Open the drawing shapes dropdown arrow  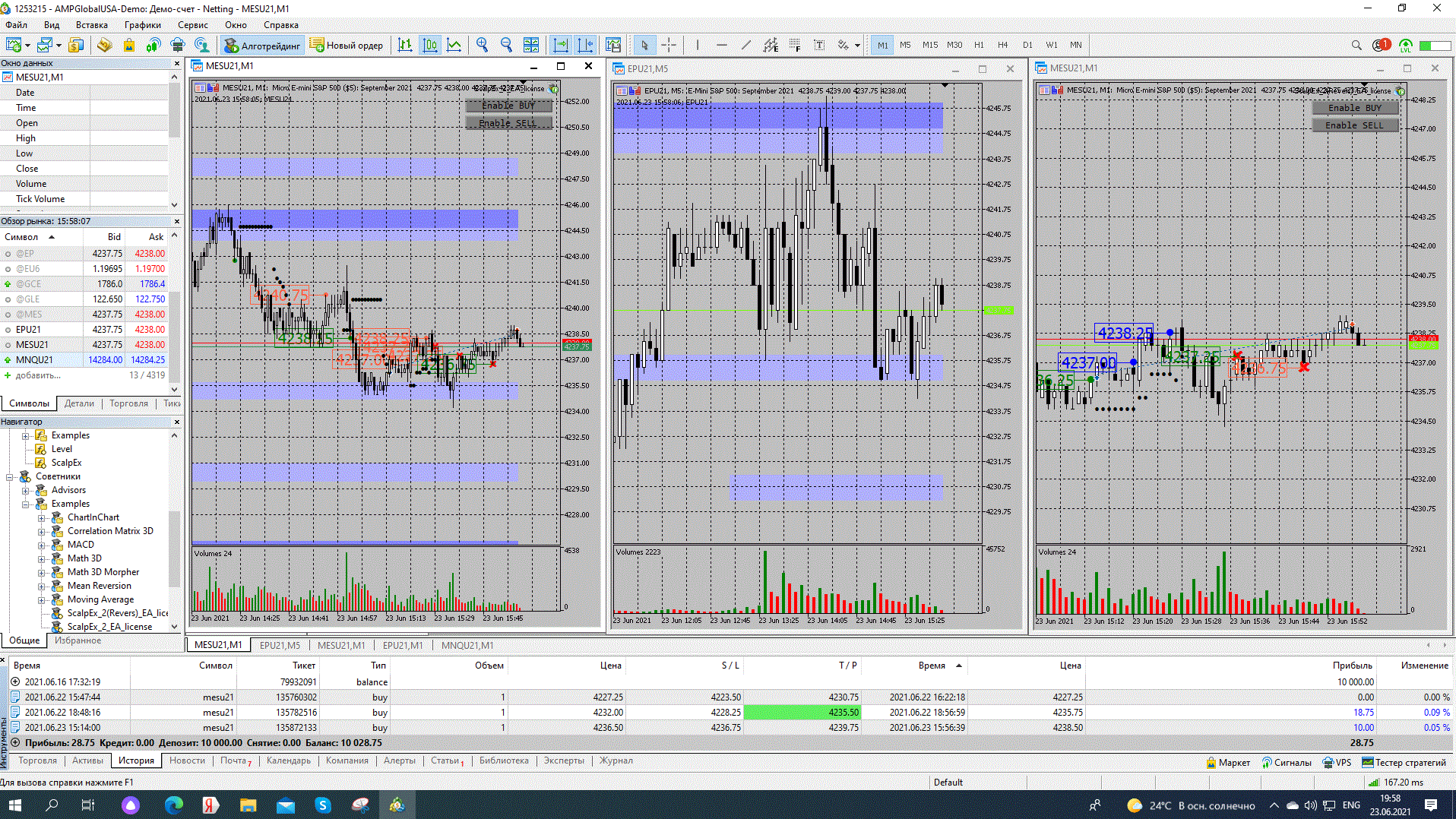click(x=857, y=46)
